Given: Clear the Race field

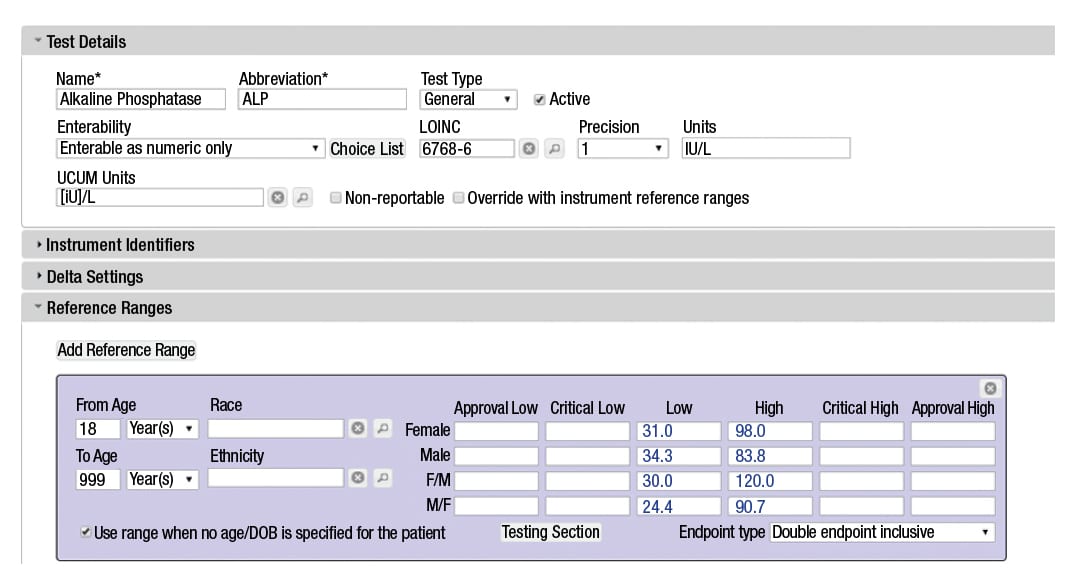Looking at the screenshot, I should (357, 429).
